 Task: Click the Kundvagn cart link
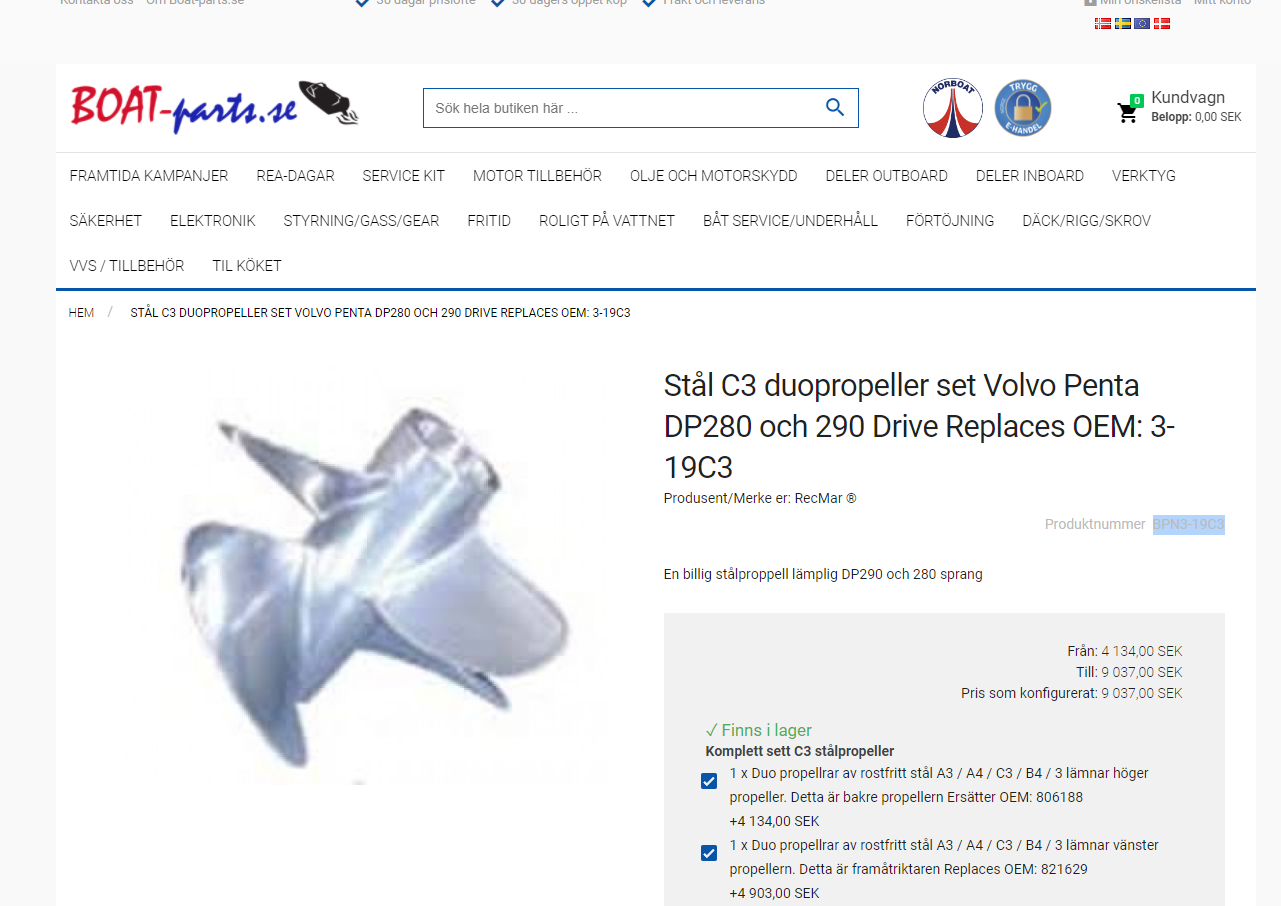(1187, 98)
